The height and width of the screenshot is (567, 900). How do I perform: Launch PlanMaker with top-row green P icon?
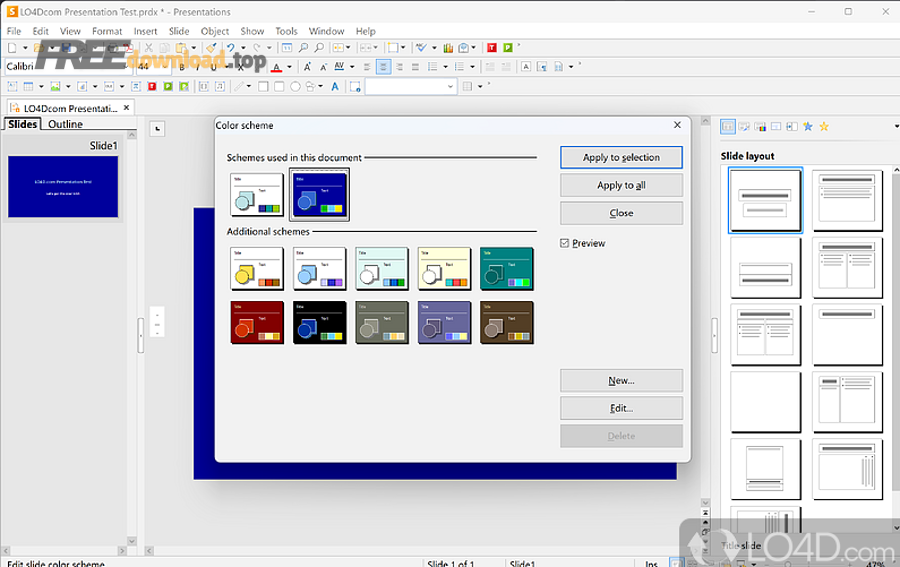[x=508, y=48]
